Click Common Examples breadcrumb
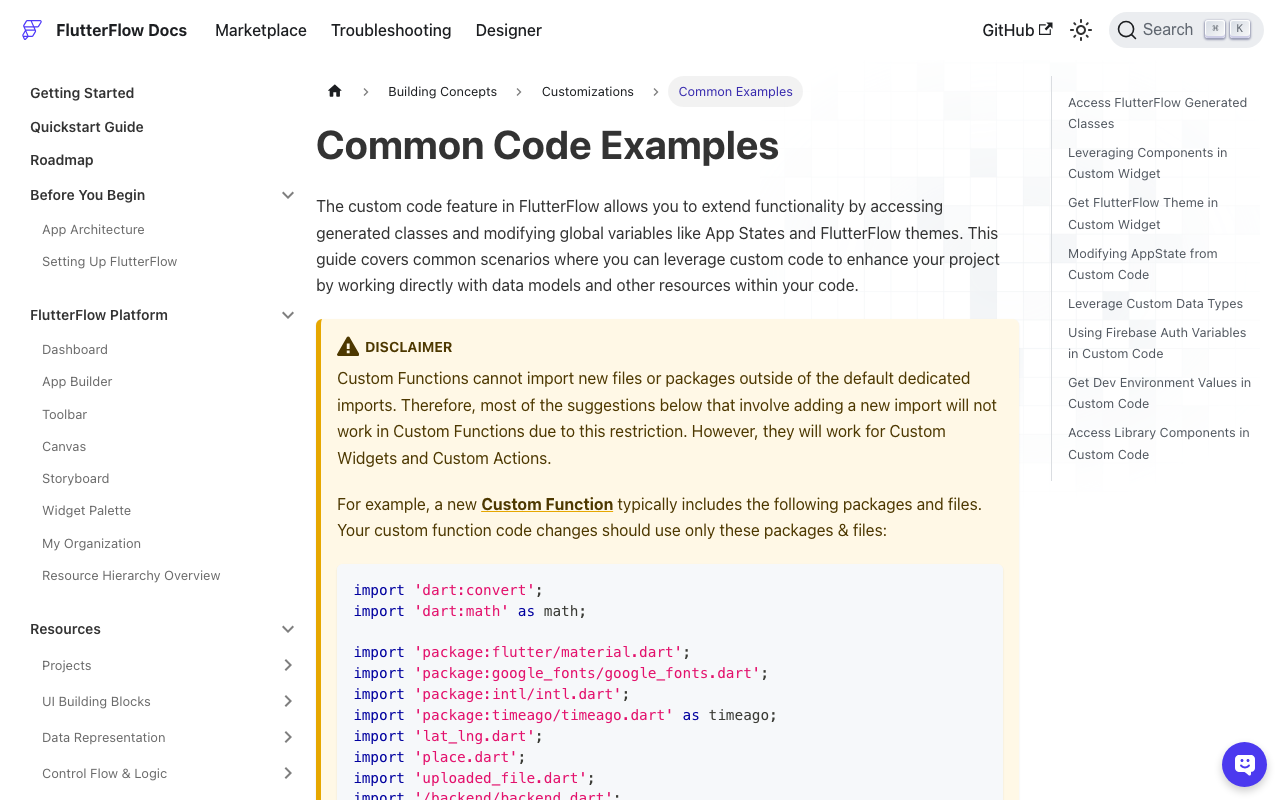 735,91
